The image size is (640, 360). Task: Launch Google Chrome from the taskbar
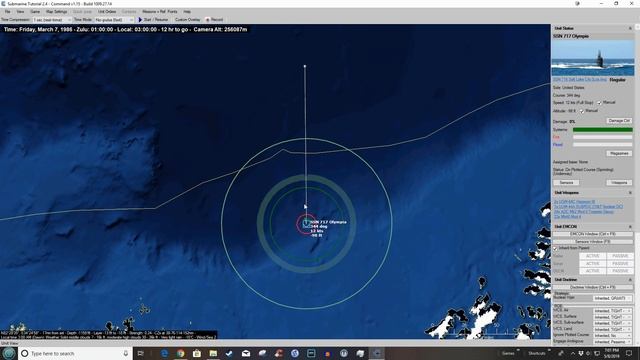[x=180, y=353]
